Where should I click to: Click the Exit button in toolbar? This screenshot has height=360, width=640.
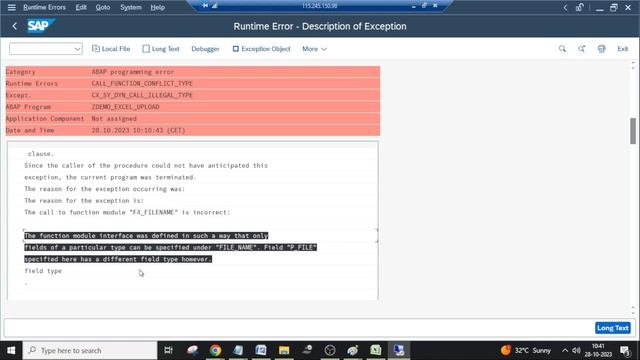(622, 49)
